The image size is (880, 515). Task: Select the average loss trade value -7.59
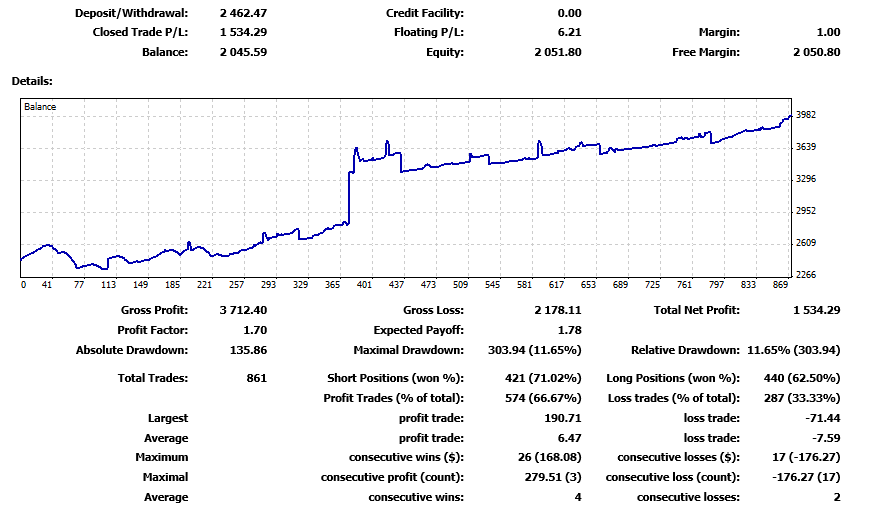click(x=826, y=438)
